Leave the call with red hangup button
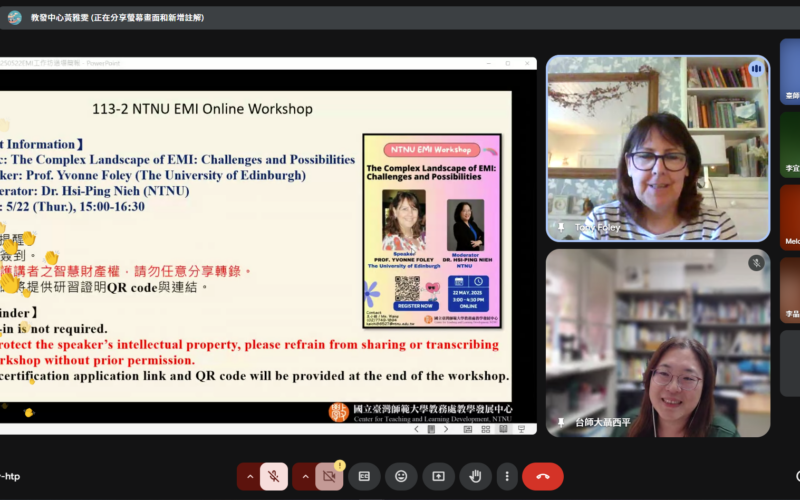 click(543, 477)
